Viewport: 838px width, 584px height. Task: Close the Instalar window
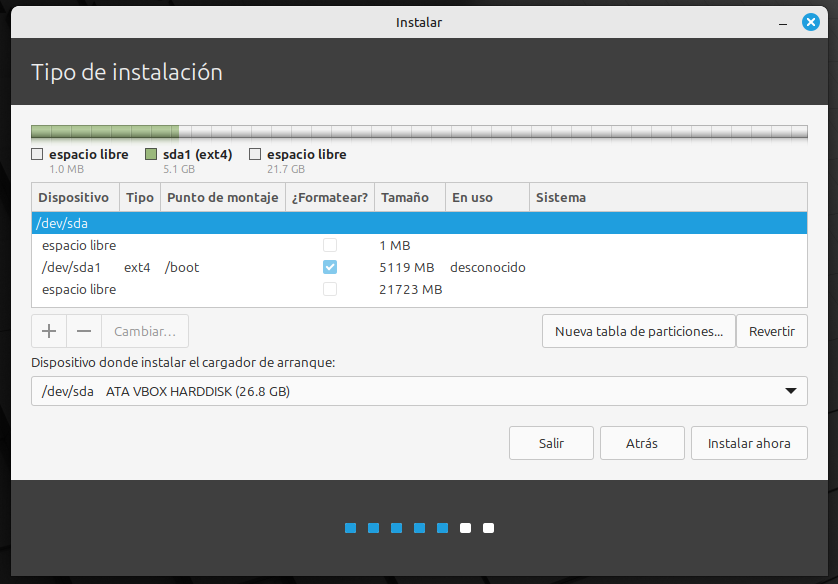[810, 22]
